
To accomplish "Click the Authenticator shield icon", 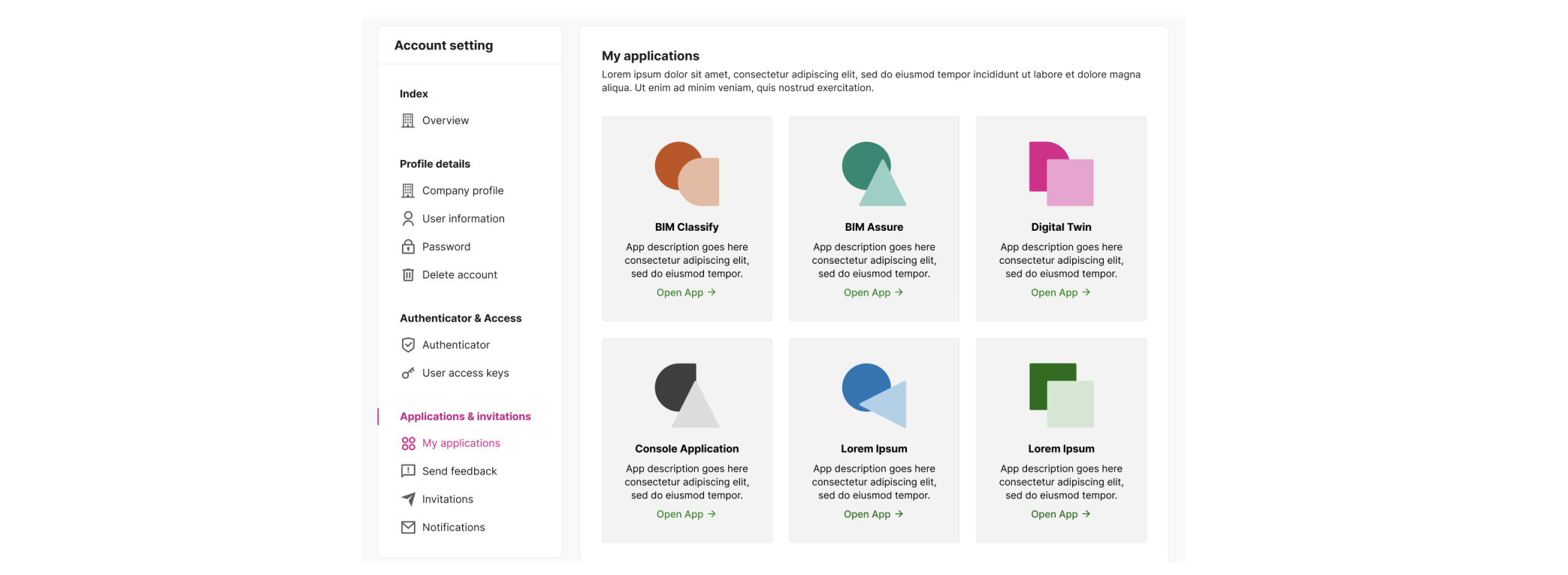I will pos(408,345).
